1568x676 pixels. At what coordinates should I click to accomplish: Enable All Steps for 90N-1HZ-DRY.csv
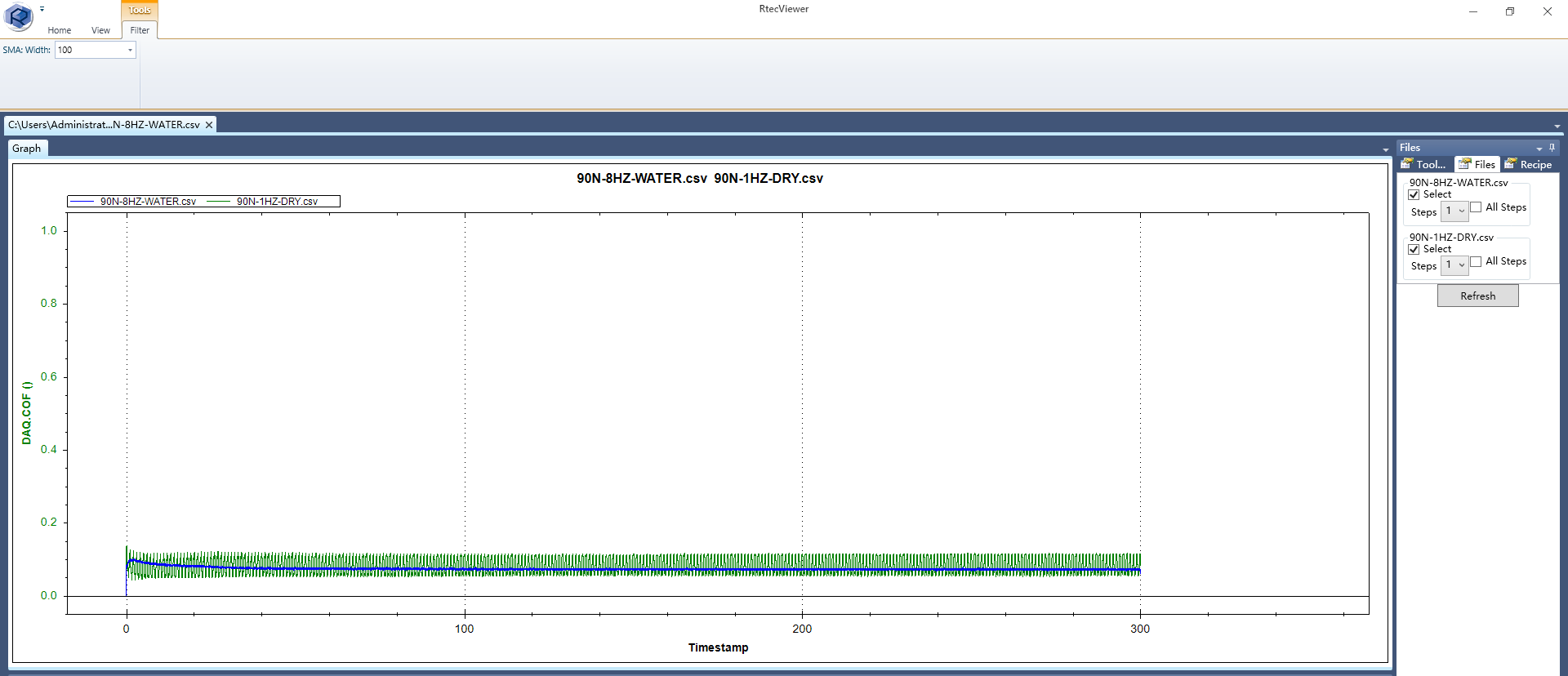(x=1476, y=262)
